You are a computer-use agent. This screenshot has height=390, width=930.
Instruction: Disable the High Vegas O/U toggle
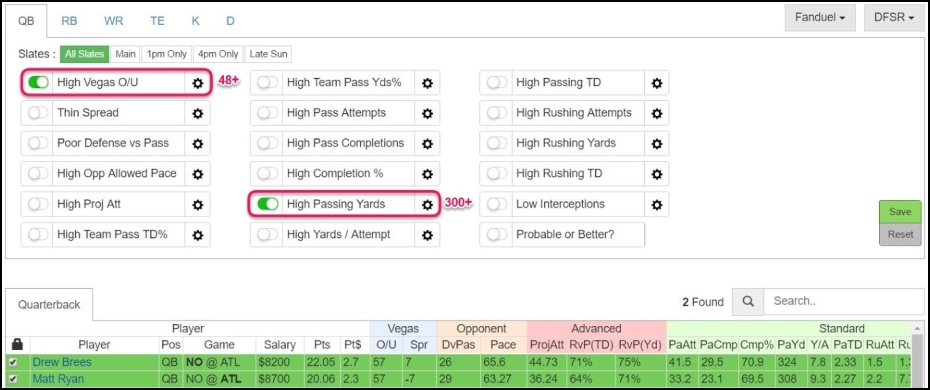click(x=38, y=83)
